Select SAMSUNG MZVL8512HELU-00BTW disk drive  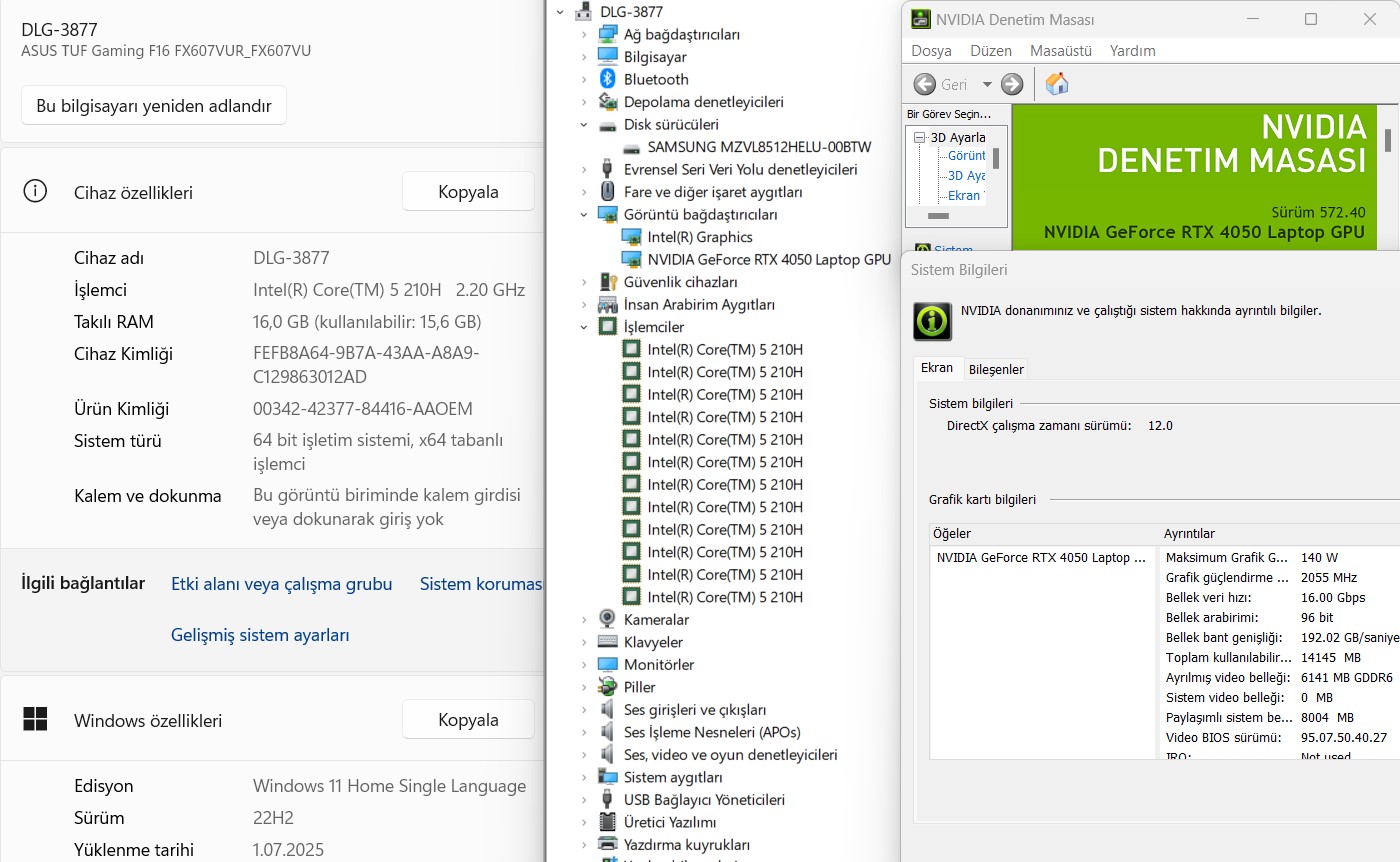coord(759,147)
